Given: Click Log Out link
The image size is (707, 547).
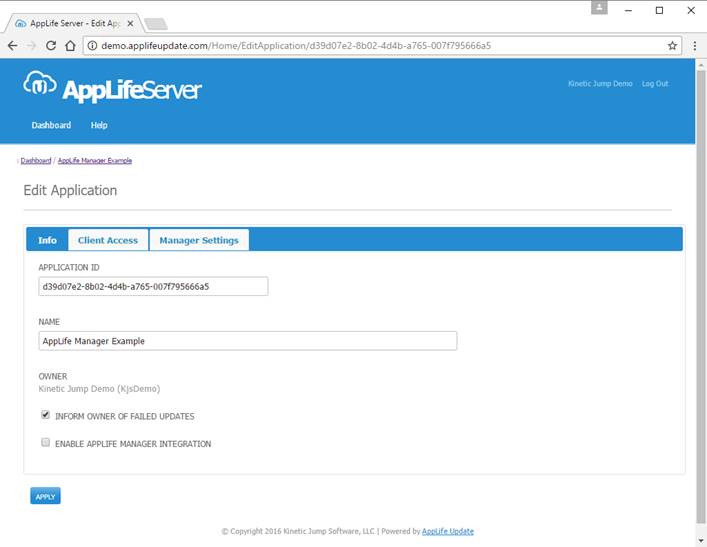Looking at the screenshot, I should click(655, 83).
